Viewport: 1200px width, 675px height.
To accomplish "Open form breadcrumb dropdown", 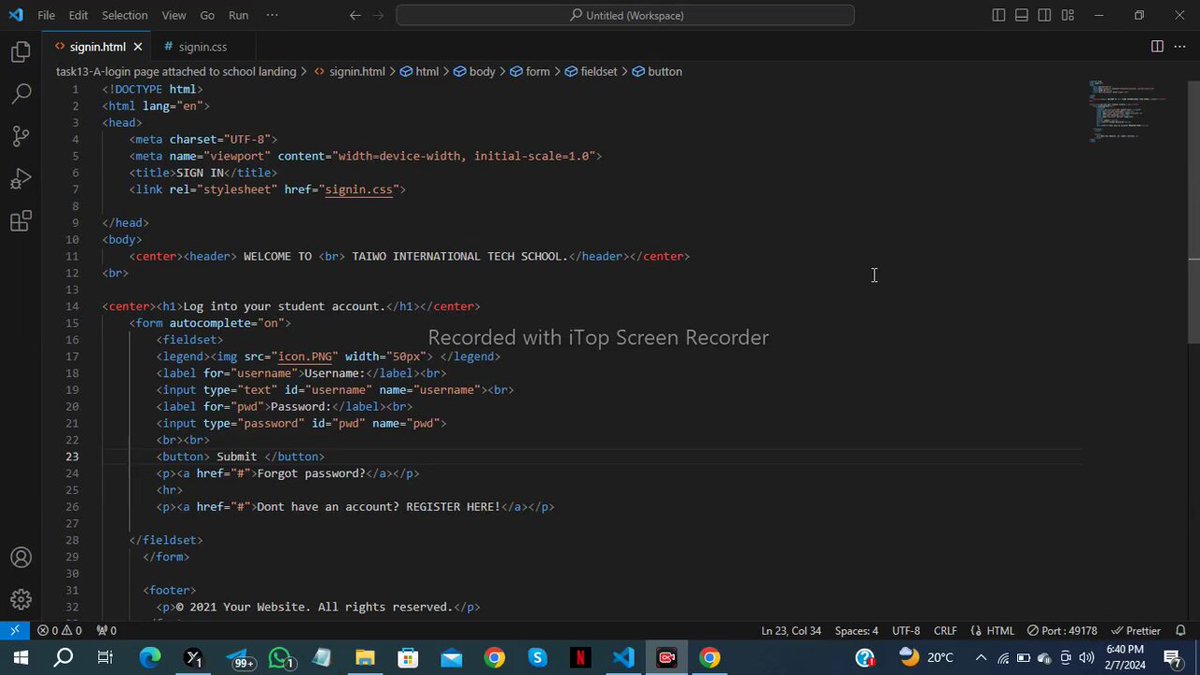I will [x=530, y=72].
